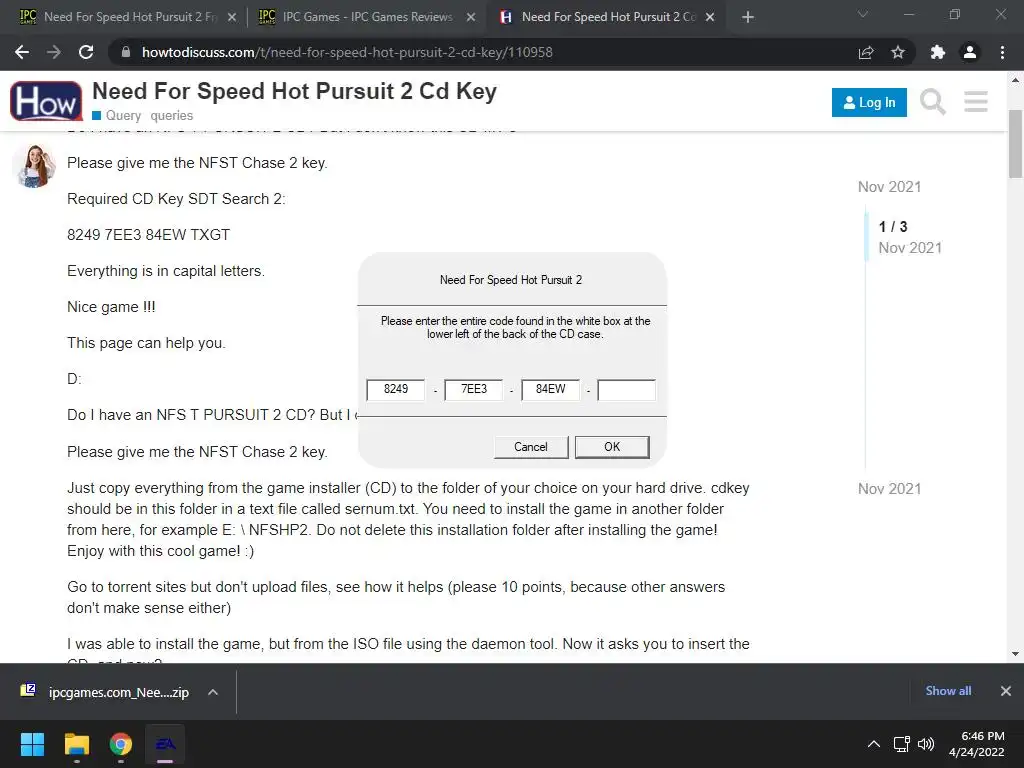Click the scrollbar up arrow
The width and height of the screenshot is (1024, 768).
pyautogui.click(x=1016, y=81)
